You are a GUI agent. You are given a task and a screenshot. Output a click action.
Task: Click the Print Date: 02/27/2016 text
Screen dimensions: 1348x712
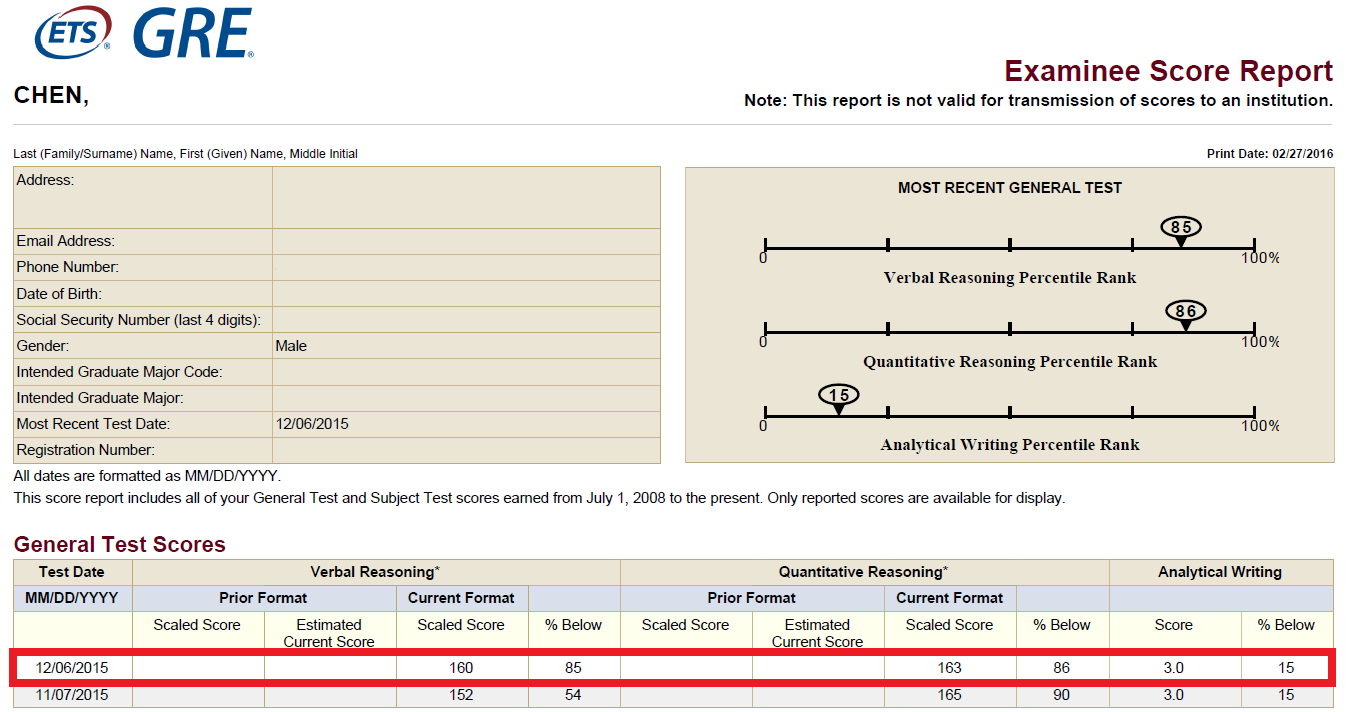click(x=1270, y=154)
